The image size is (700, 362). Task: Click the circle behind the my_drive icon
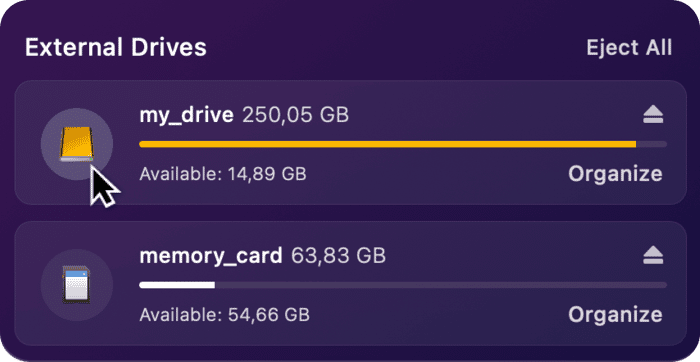click(x=77, y=144)
